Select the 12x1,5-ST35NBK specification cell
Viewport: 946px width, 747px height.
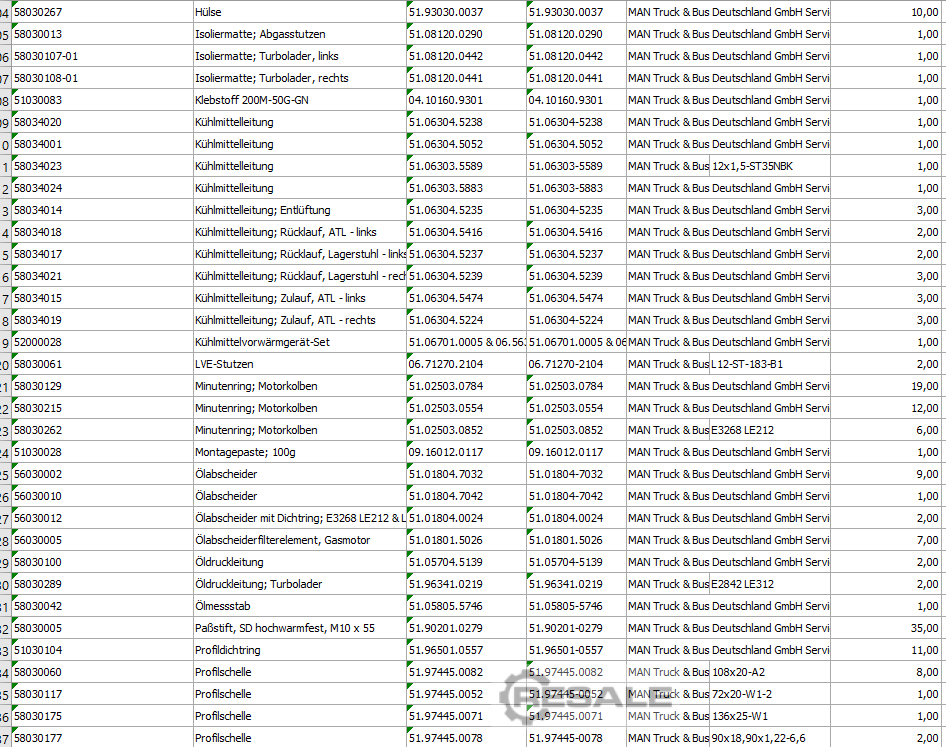(770, 166)
